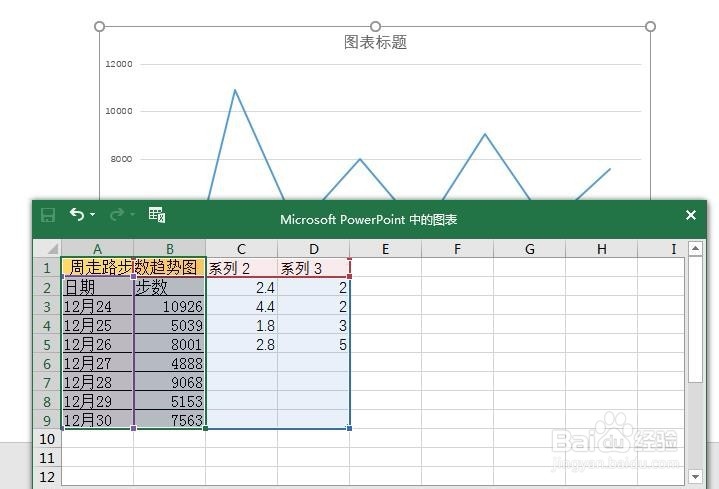
Task: Click the Save icon in chart data window
Action: [x=48, y=215]
